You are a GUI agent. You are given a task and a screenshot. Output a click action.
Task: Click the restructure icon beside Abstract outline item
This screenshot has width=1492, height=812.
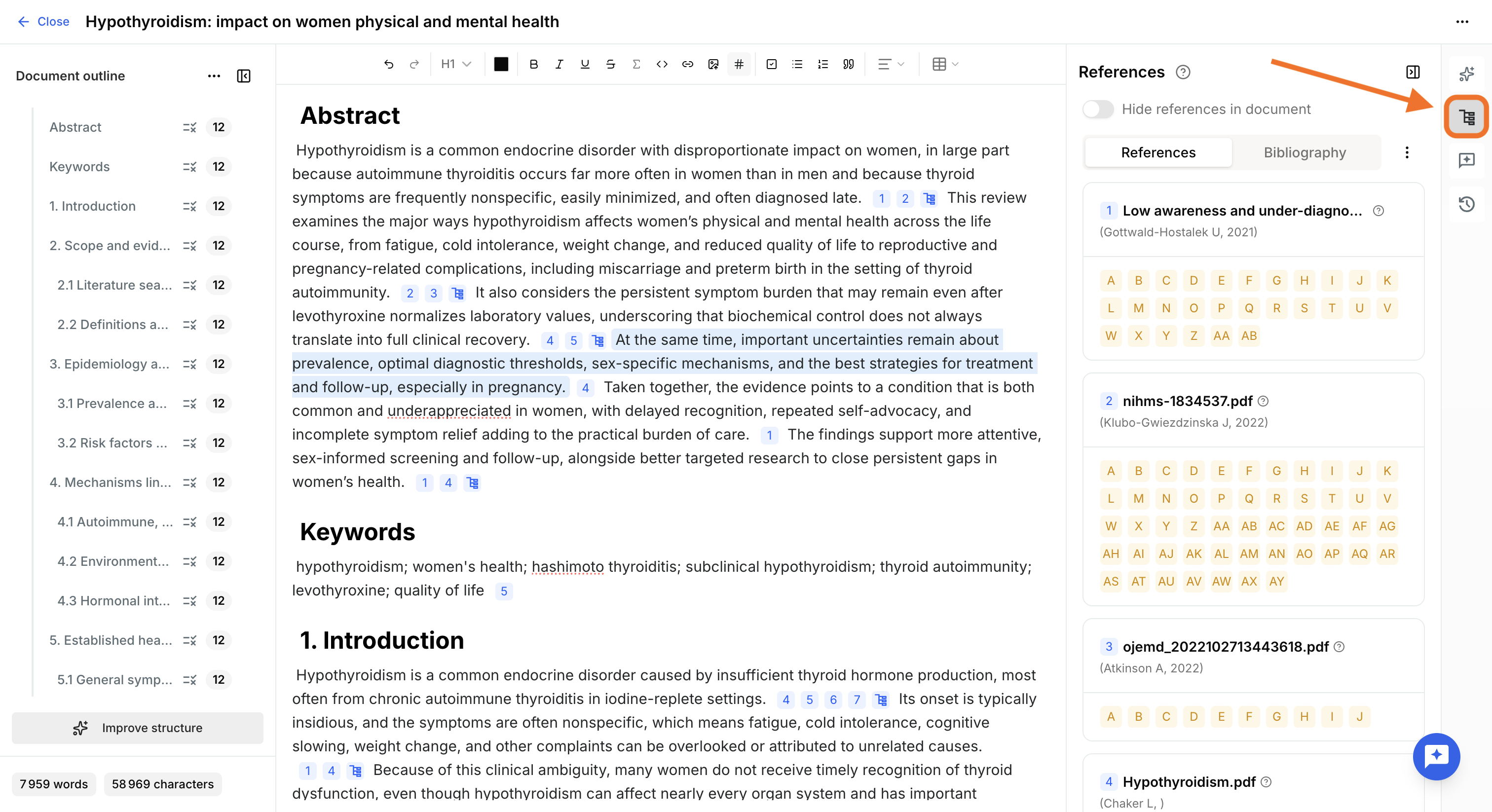tap(189, 127)
